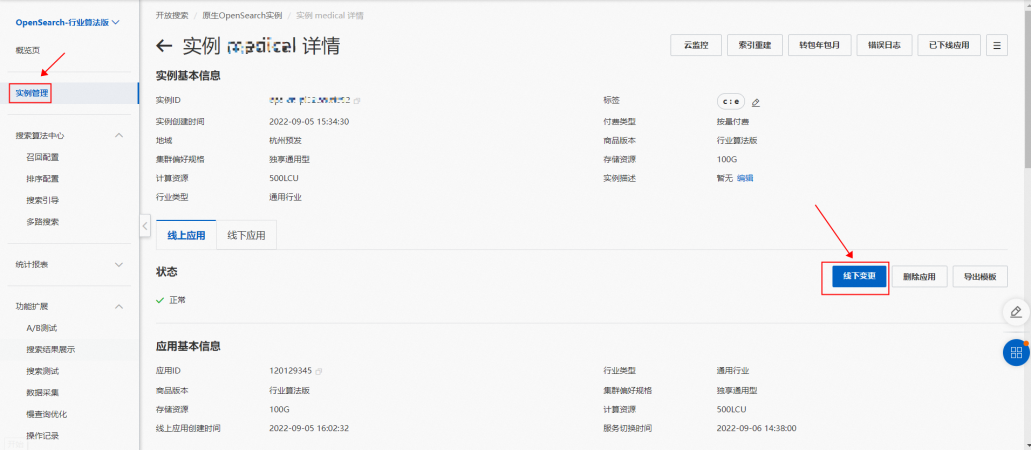Open the 原生OpenSearch实例 breadcrumb link
This screenshot has height=450, width=1031.
241,15
